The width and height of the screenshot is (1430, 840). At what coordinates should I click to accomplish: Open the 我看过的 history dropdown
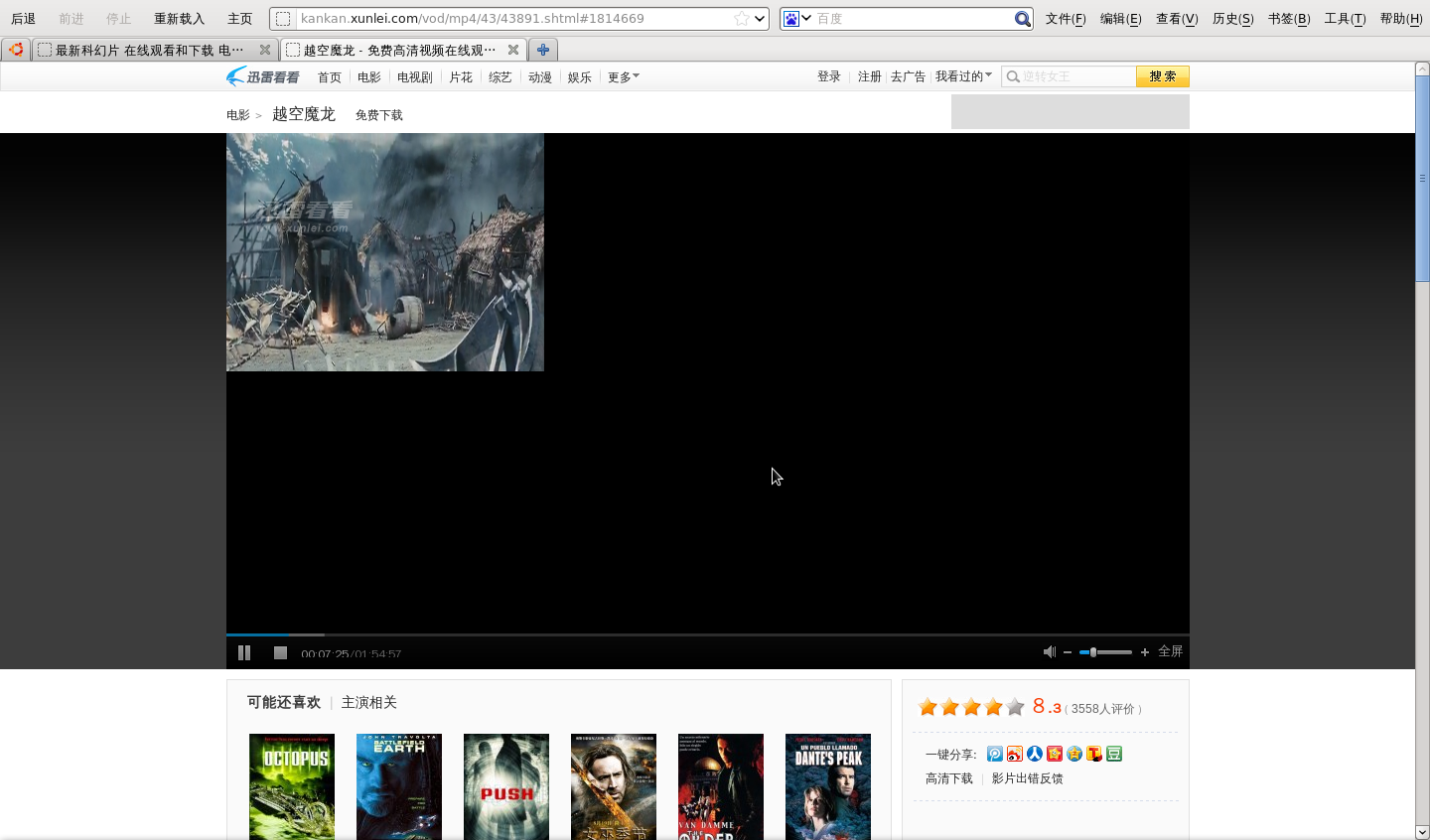(x=962, y=76)
